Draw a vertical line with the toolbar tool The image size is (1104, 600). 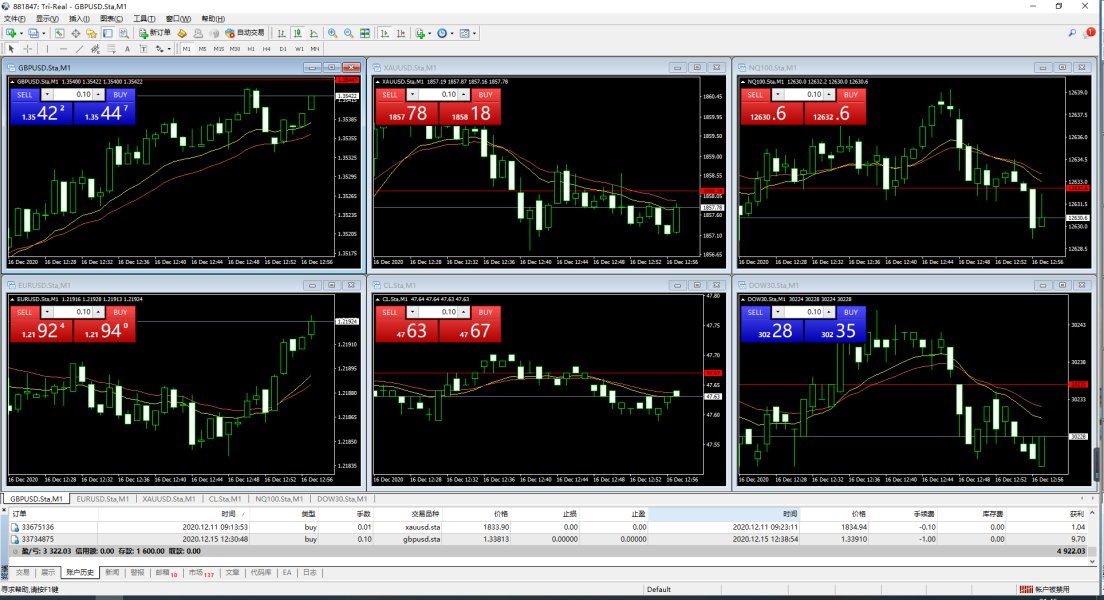pyautogui.click(x=47, y=49)
